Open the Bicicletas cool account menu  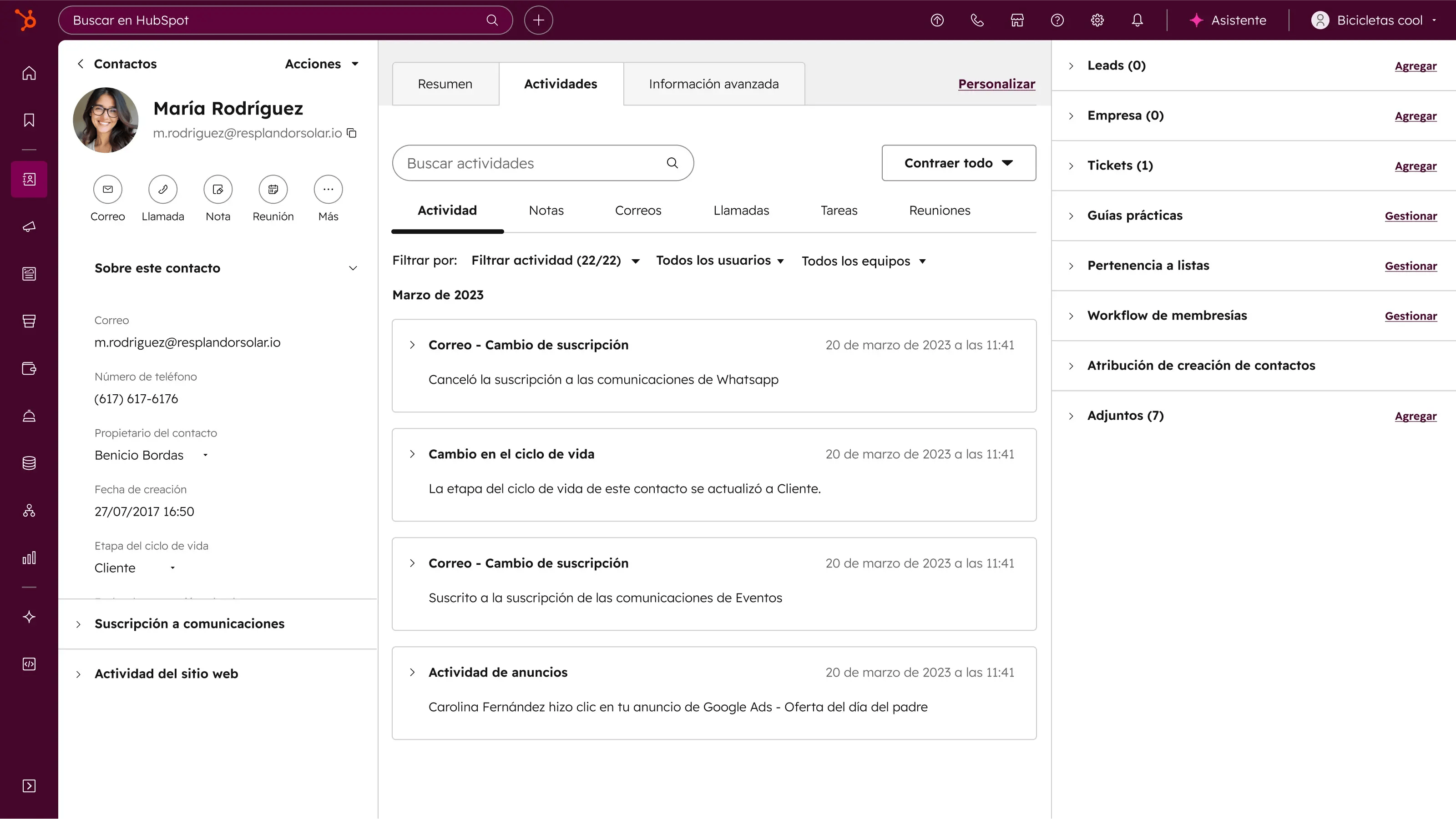pyautogui.click(x=1374, y=20)
